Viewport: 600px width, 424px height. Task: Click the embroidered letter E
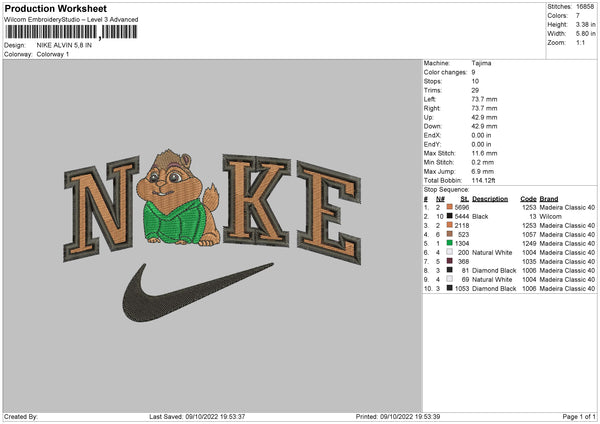pyautogui.click(x=329, y=212)
